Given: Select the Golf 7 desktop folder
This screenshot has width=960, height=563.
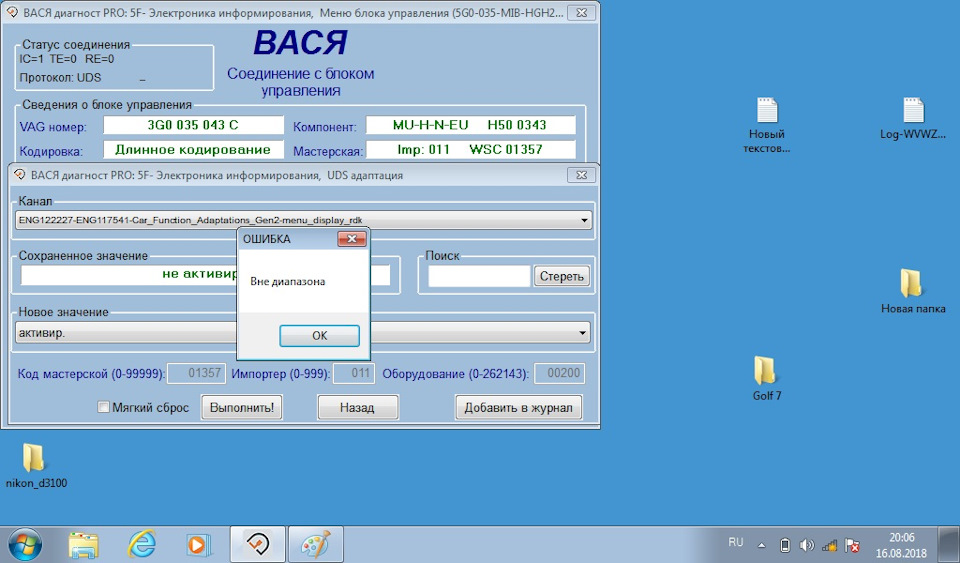Looking at the screenshot, I should click(767, 378).
